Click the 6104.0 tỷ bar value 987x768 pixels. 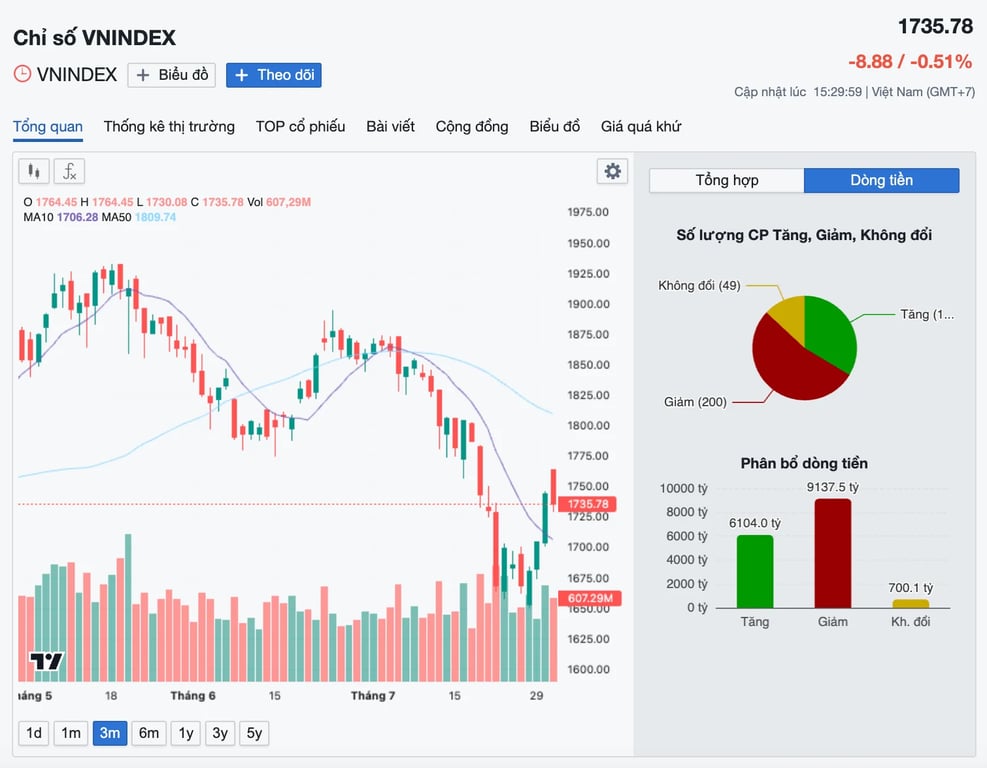[755, 523]
